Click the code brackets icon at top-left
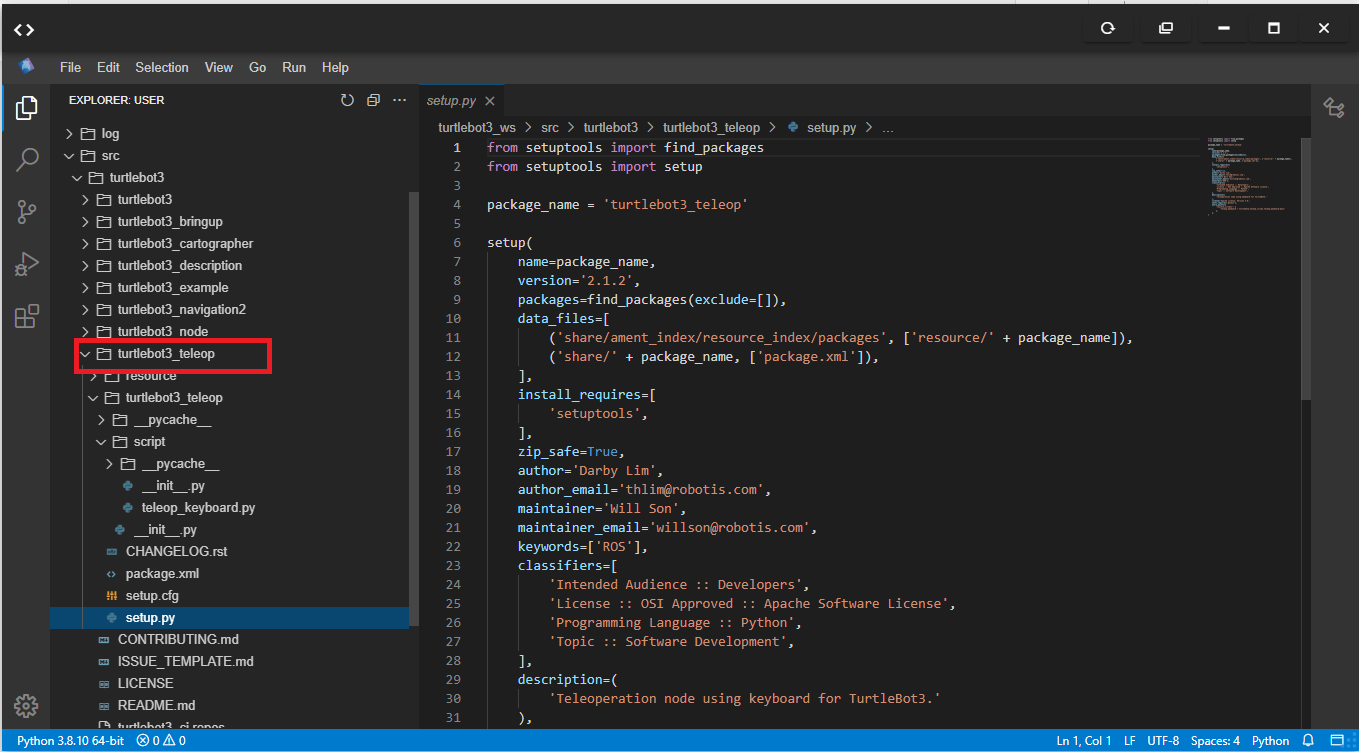Screen dimensions: 1359x752 (24, 30)
